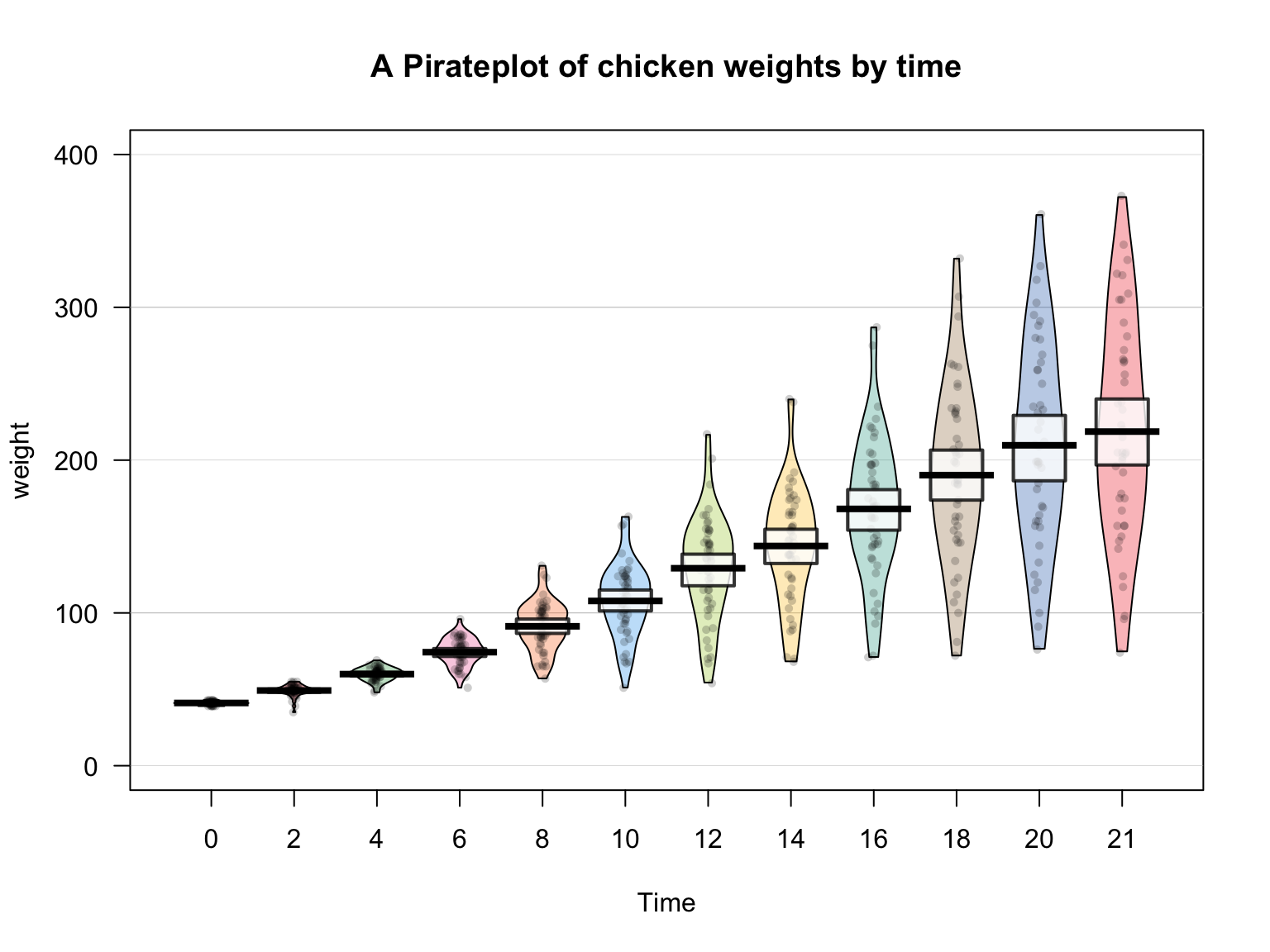Click the "weight" y-axis title
The image size is (1270, 952).
[21, 459]
